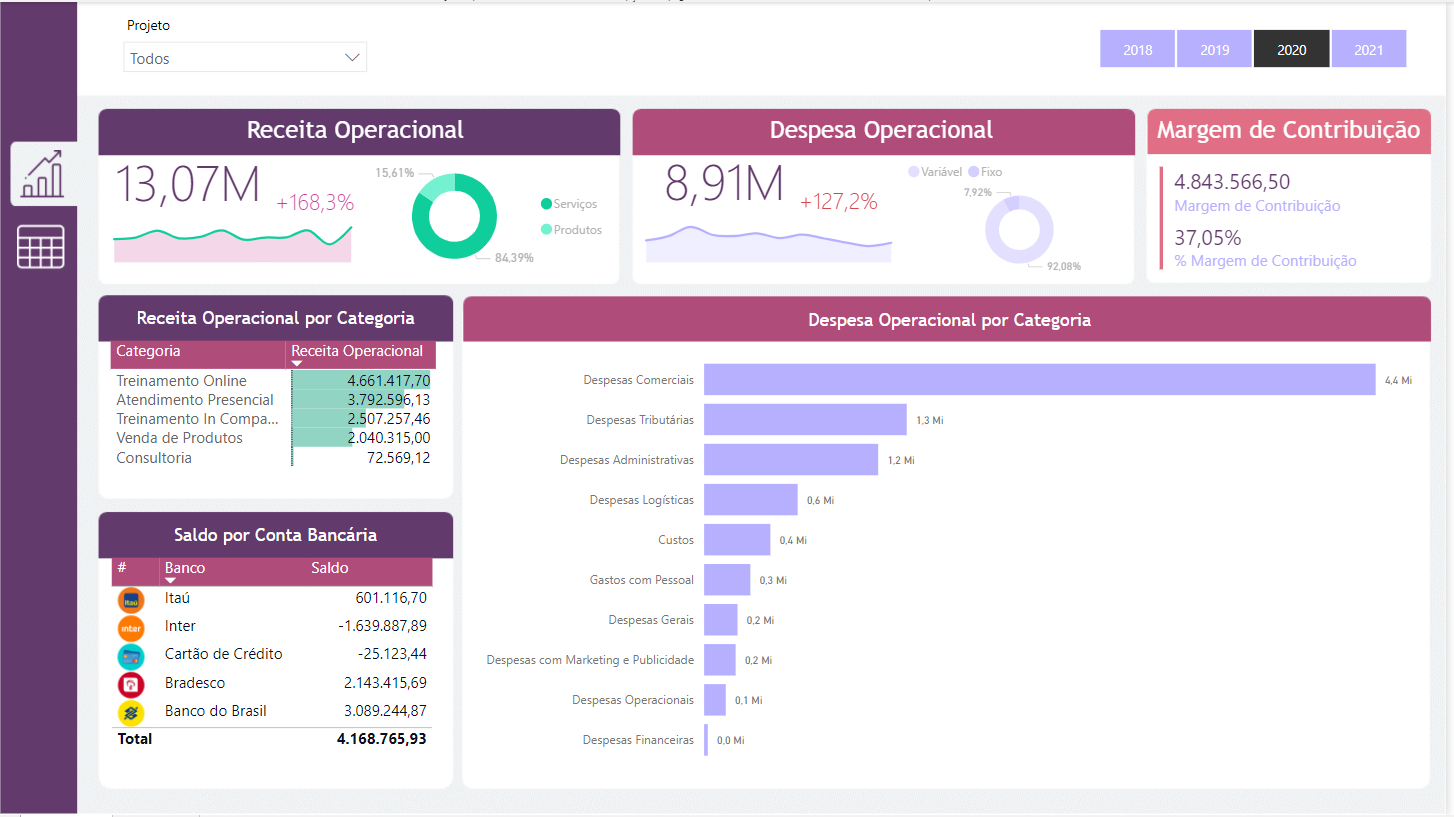
Task: Click the Inter bank logo icon
Action: pos(131,627)
